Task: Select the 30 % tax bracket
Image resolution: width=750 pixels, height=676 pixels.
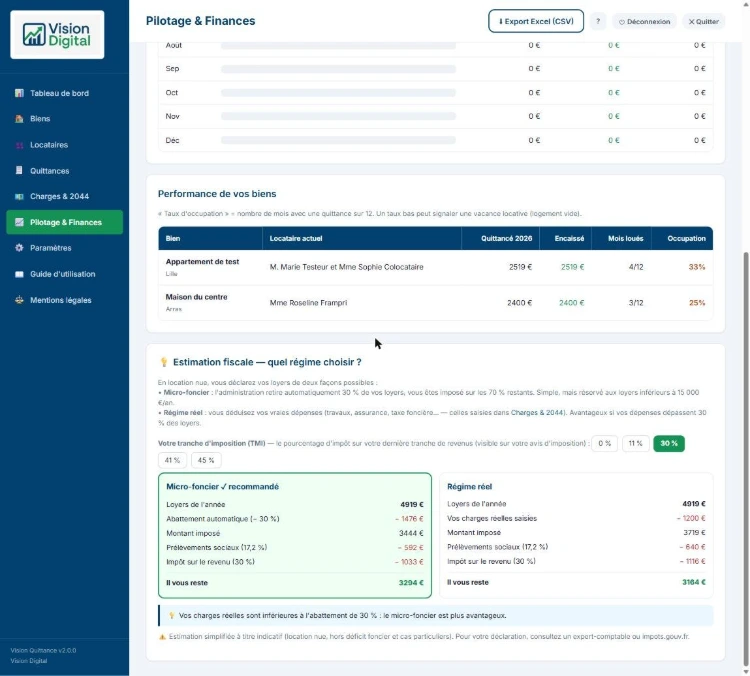Action: point(669,443)
